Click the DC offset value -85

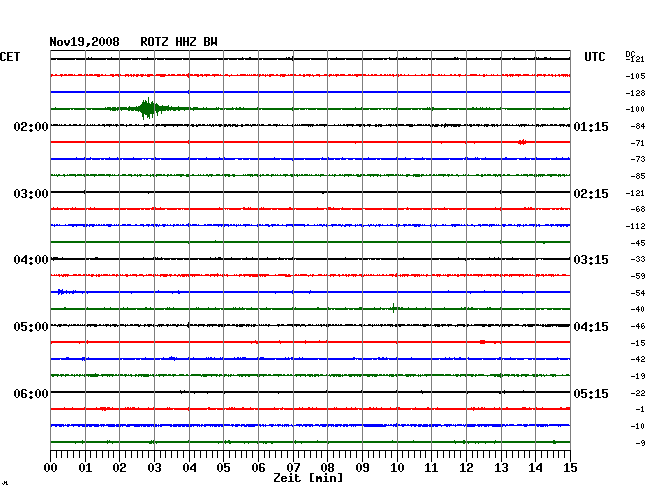click(638, 176)
